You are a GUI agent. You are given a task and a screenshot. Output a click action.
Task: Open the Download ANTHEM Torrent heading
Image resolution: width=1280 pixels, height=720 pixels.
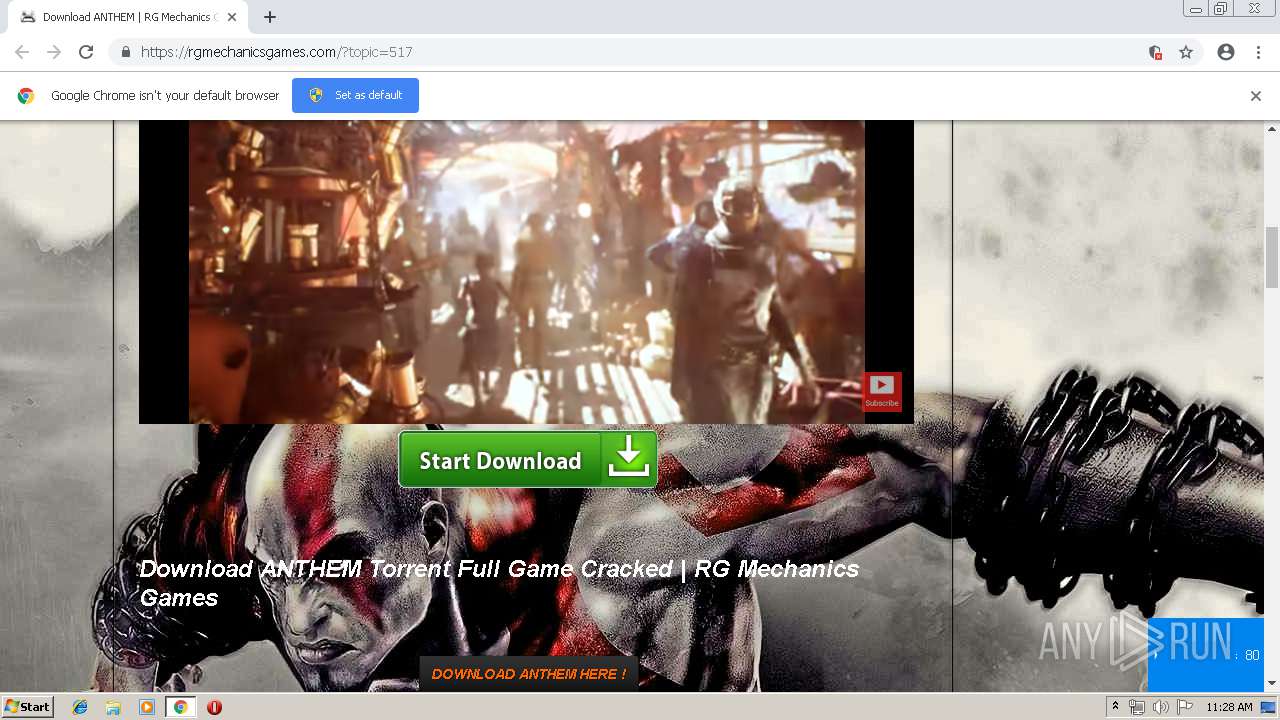click(499, 583)
